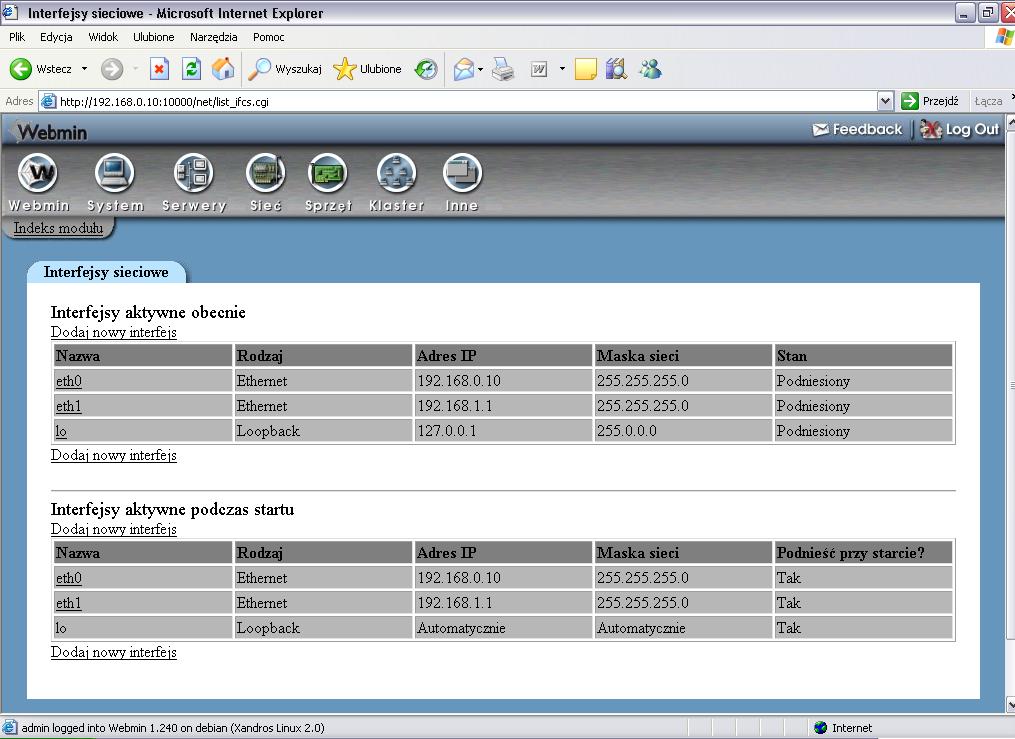Click the Stan column header
The image size is (1015, 739).
(x=864, y=356)
